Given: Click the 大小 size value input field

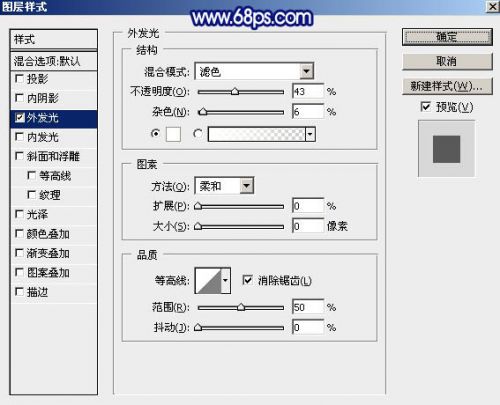Looking at the screenshot, I should (x=308, y=226).
